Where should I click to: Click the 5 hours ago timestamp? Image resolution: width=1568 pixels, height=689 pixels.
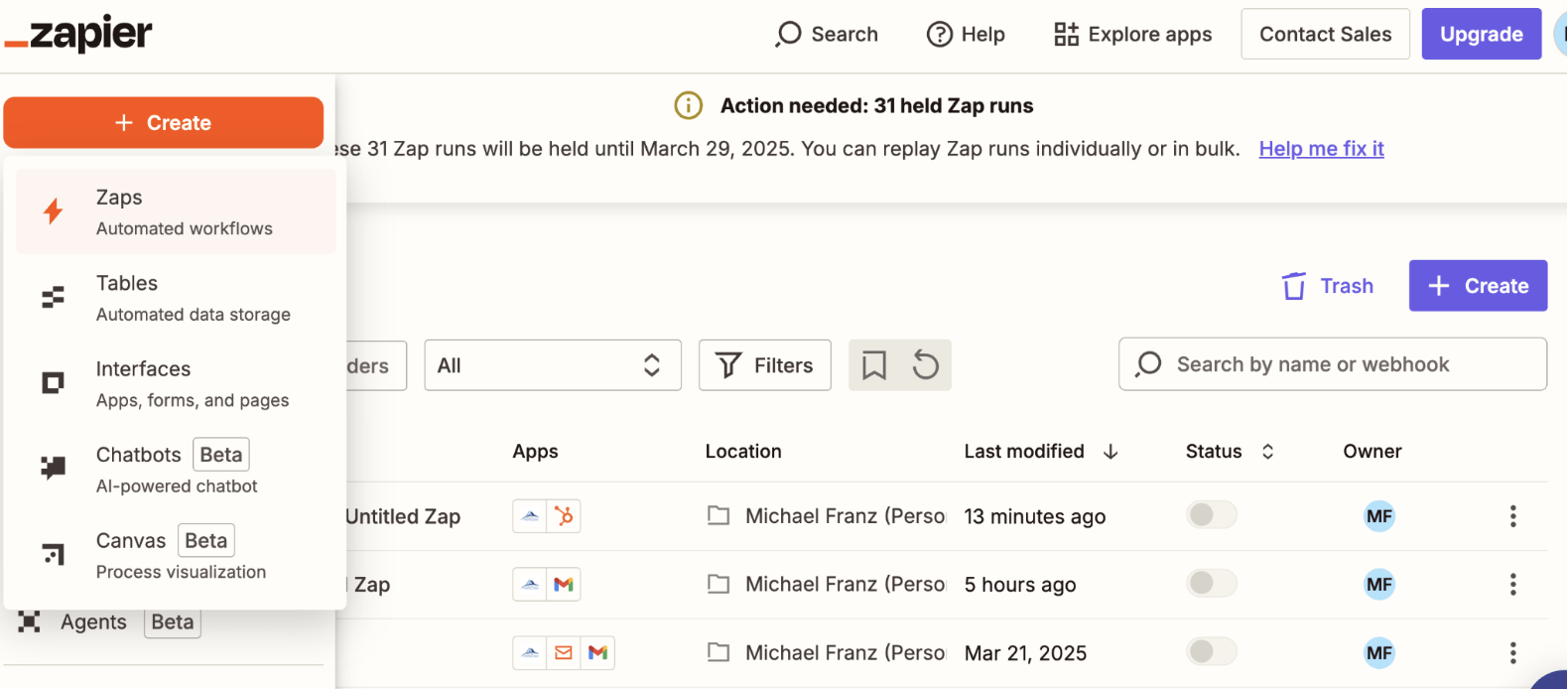1020,586
